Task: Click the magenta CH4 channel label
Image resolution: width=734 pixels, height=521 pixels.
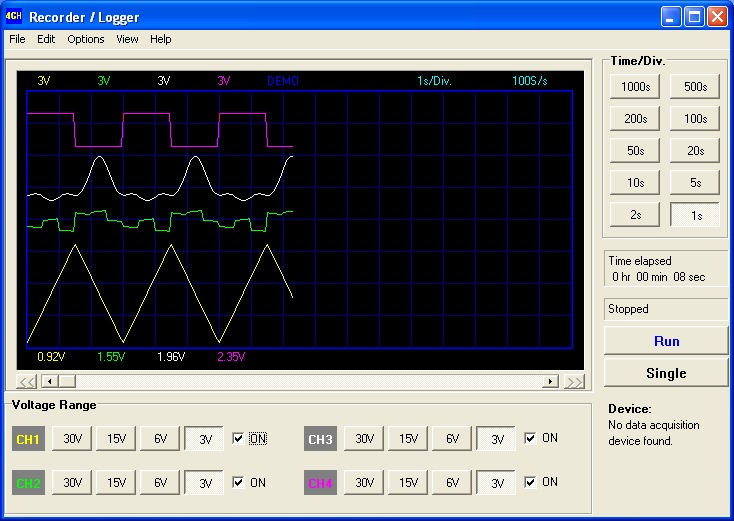Action: 320,483
